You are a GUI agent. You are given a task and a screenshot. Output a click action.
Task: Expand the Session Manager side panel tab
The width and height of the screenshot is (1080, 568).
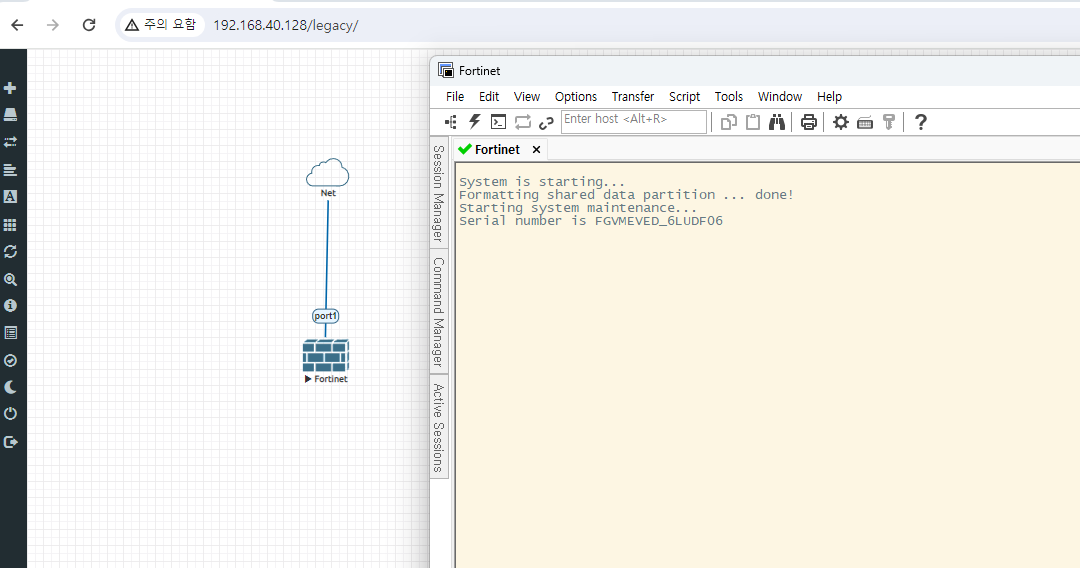pyautogui.click(x=439, y=193)
